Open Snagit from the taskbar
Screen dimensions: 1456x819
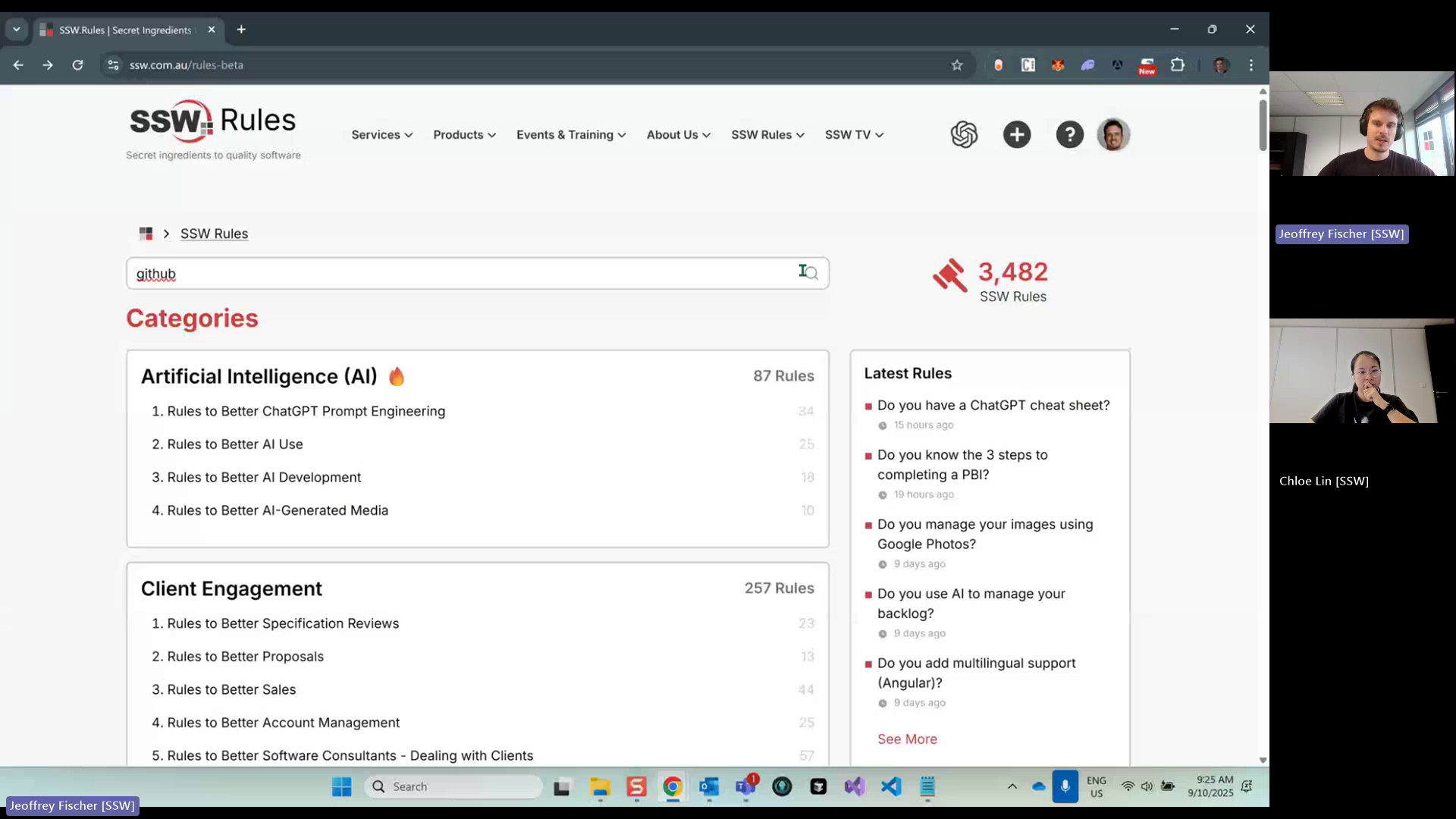tap(636, 786)
